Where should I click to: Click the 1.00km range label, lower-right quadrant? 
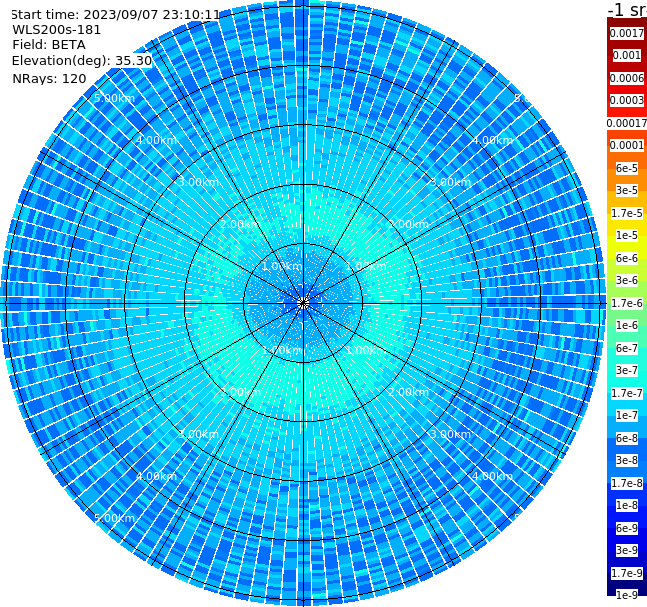click(x=366, y=350)
